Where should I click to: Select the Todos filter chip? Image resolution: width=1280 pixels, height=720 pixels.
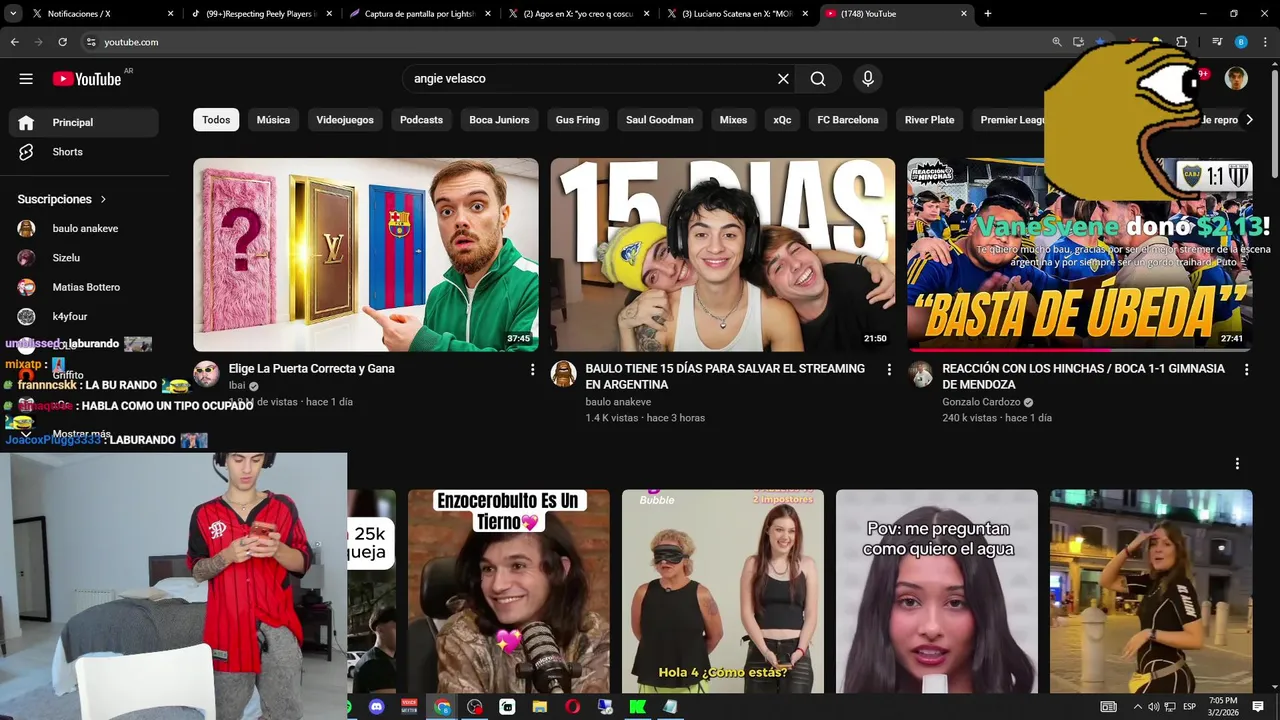pyautogui.click(x=216, y=120)
